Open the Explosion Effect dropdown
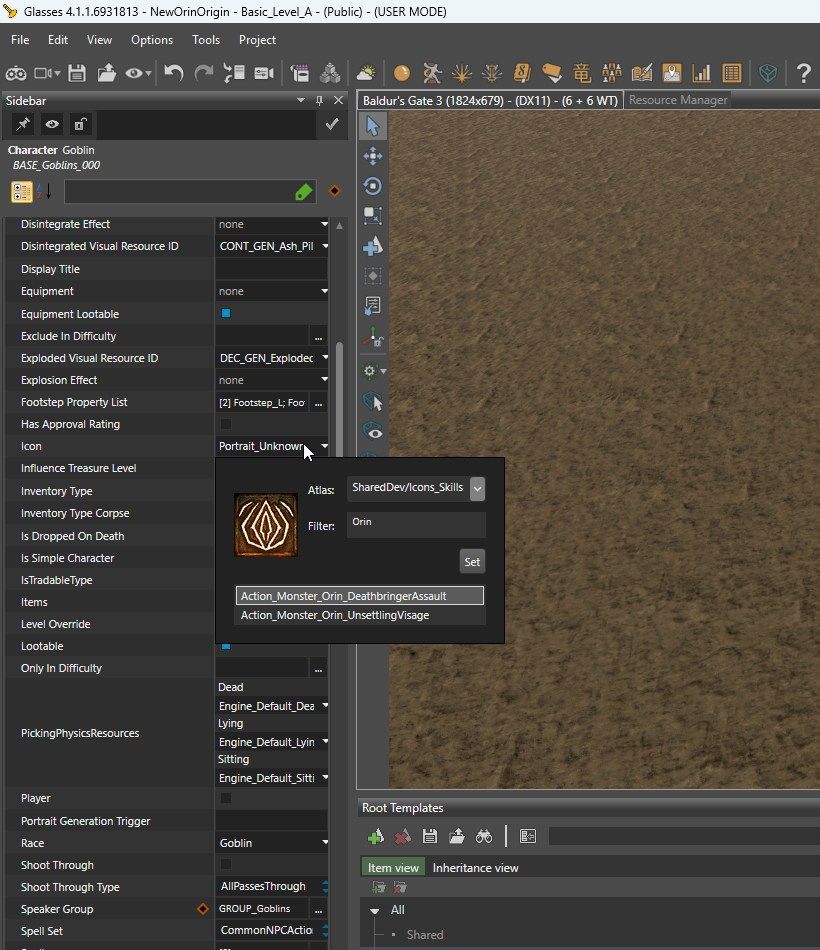This screenshot has width=820, height=950. (x=325, y=380)
